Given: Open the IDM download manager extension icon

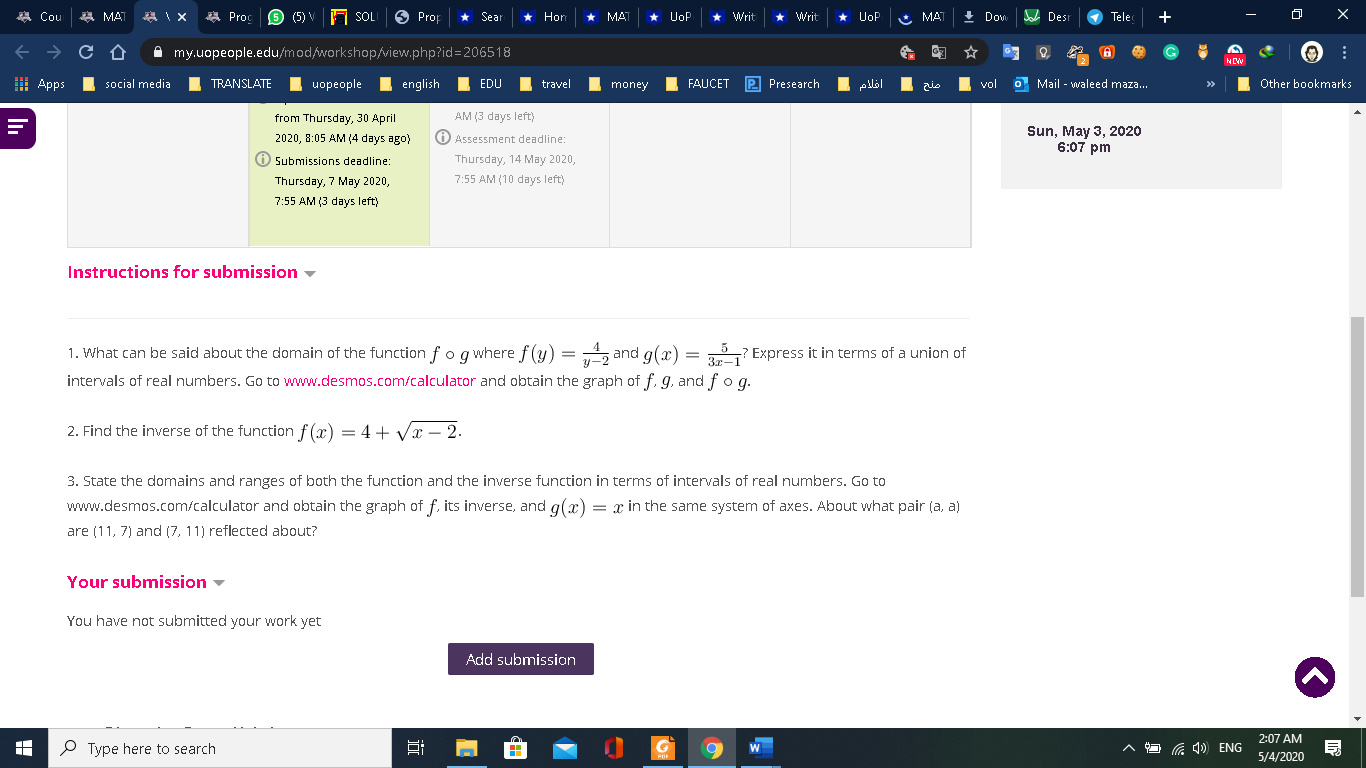Looking at the screenshot, I should click(1265, 52).
